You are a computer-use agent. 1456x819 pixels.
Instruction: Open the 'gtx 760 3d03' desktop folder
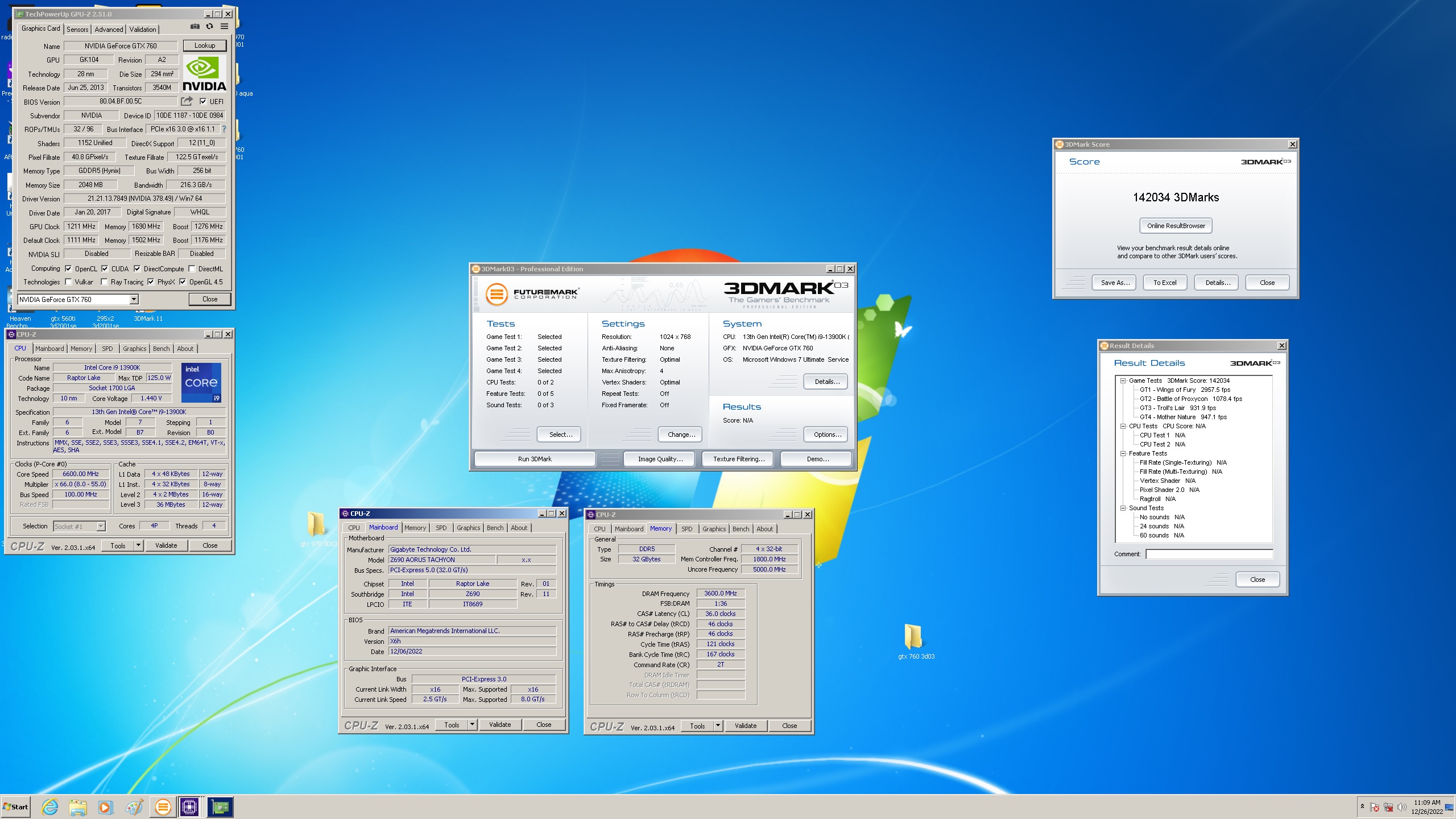915,642
